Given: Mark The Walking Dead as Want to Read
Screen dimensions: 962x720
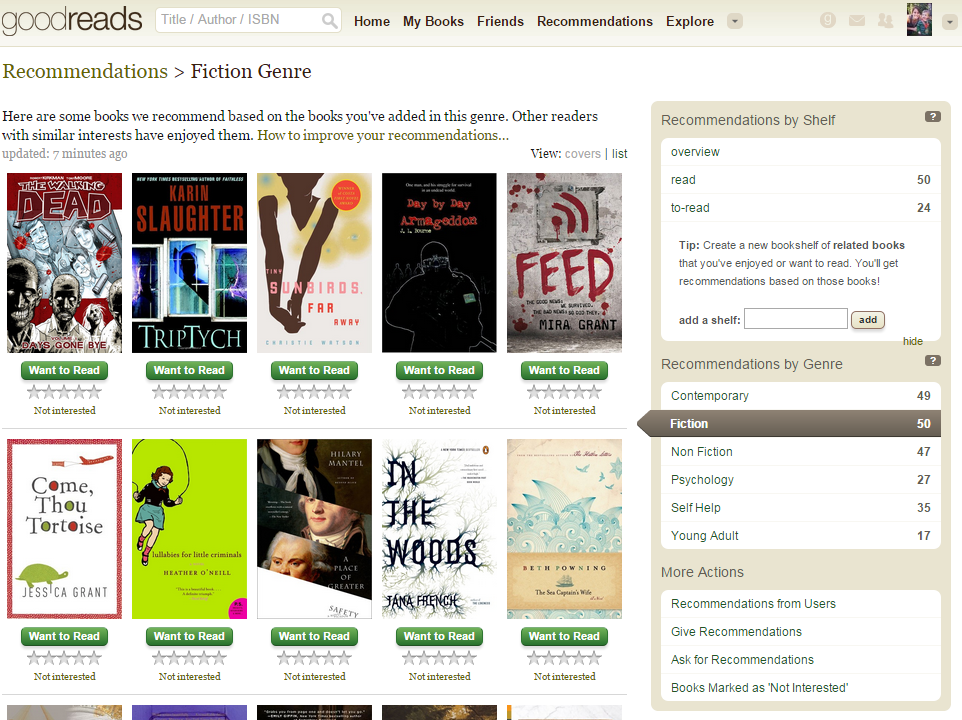Looking at the screenshot, I should 64,370.
